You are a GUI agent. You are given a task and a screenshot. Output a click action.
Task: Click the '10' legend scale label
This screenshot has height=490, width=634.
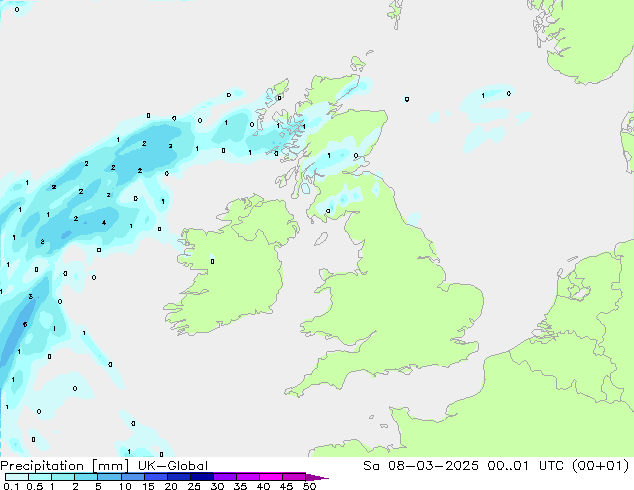[125, 486]
